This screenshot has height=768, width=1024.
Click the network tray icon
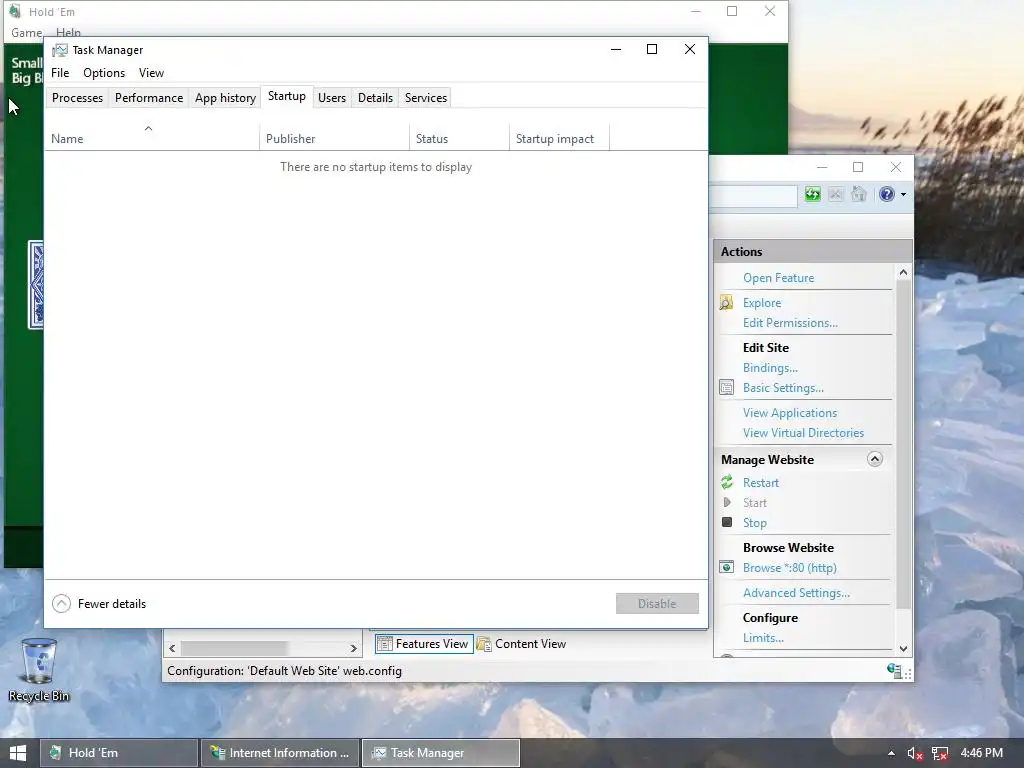coord(940,754)
